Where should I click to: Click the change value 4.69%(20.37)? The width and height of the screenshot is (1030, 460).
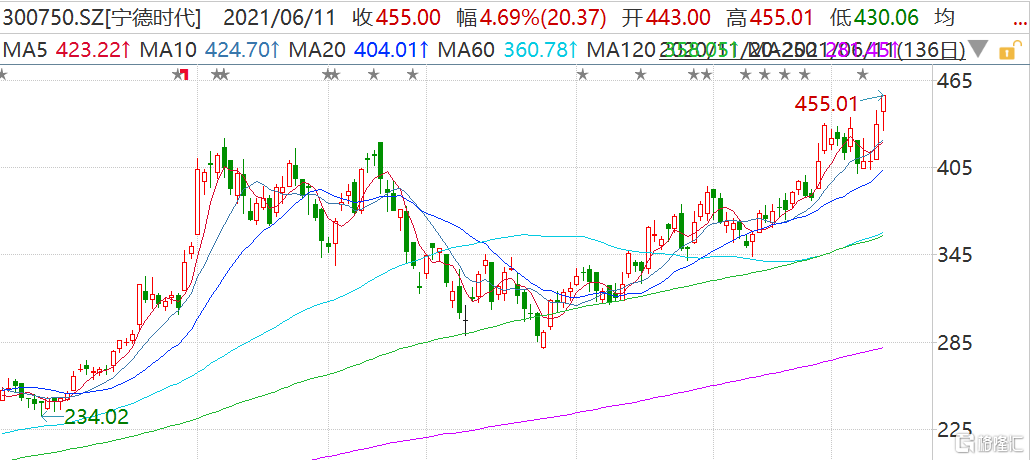tap(531, 18)
